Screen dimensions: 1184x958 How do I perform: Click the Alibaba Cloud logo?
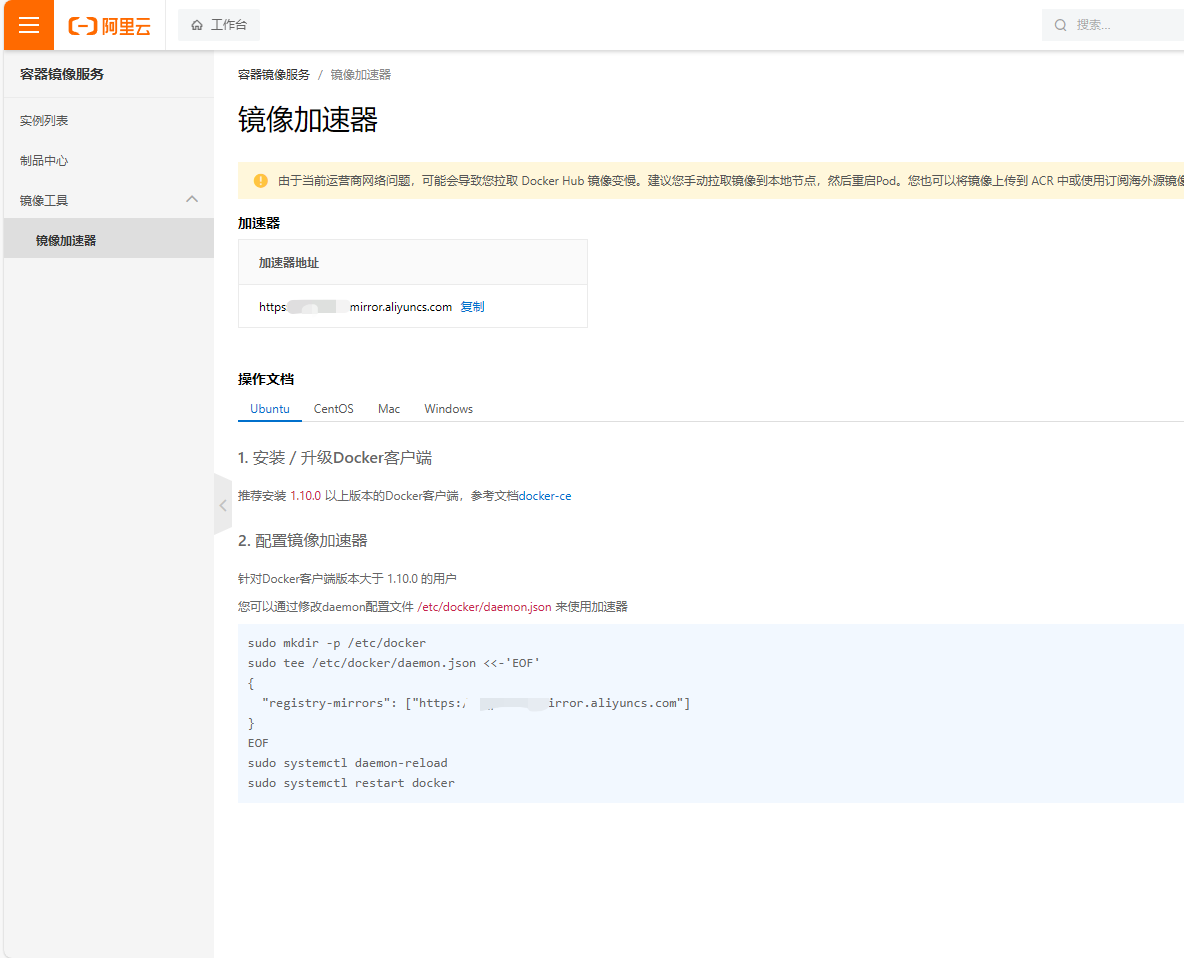tap(109, 26)
